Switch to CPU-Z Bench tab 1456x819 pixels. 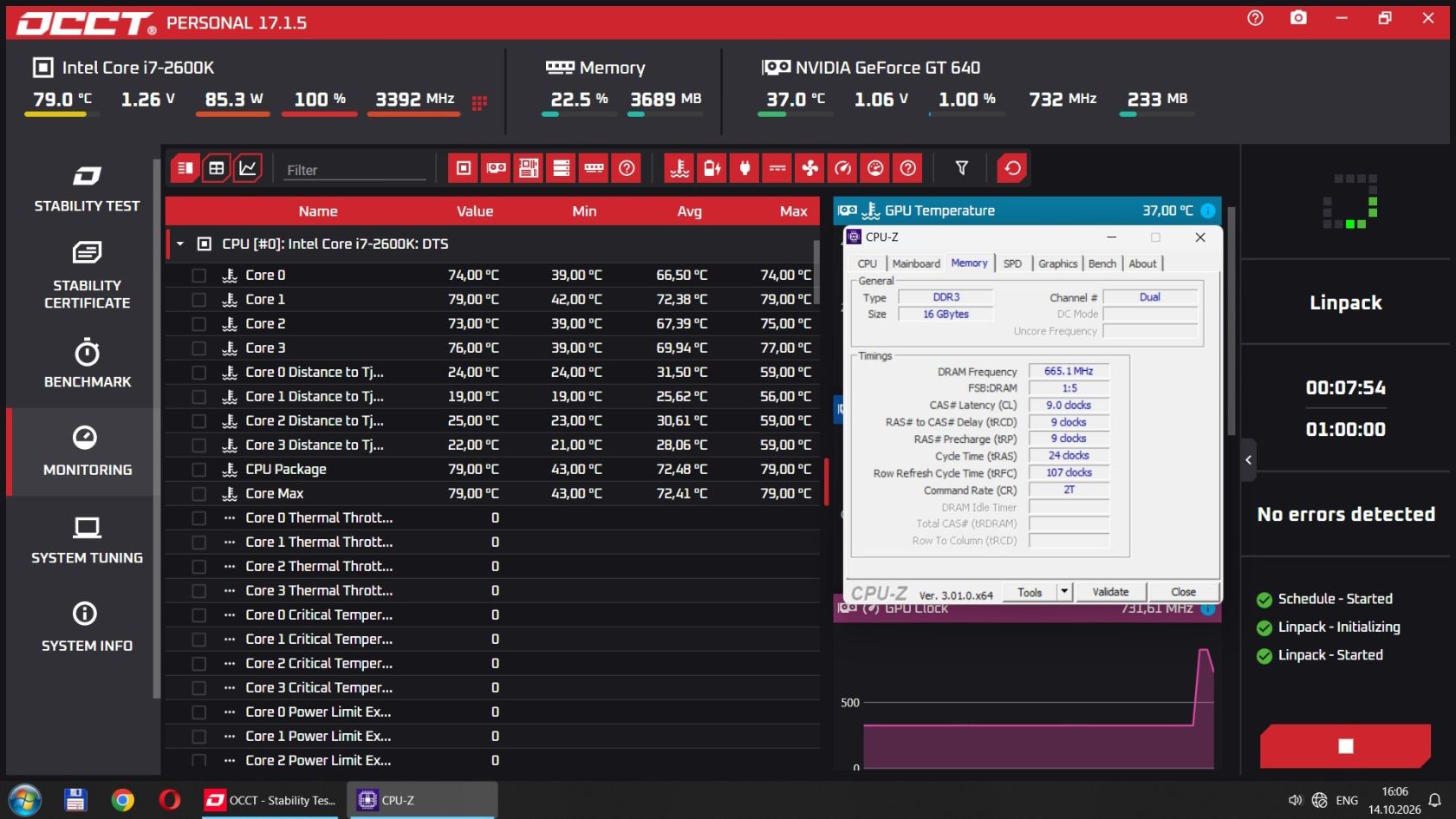(1102, 263)
